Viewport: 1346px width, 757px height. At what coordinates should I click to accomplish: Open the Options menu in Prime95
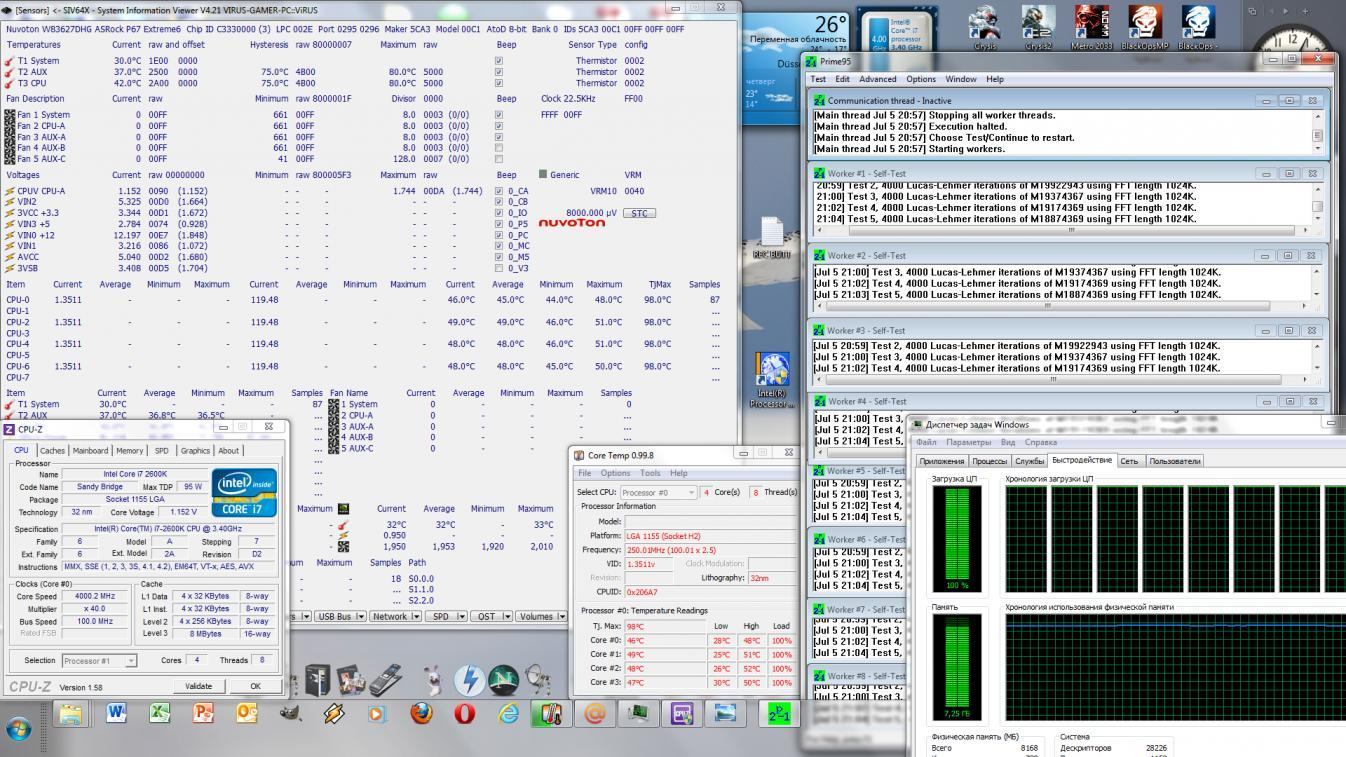(920, 79)
